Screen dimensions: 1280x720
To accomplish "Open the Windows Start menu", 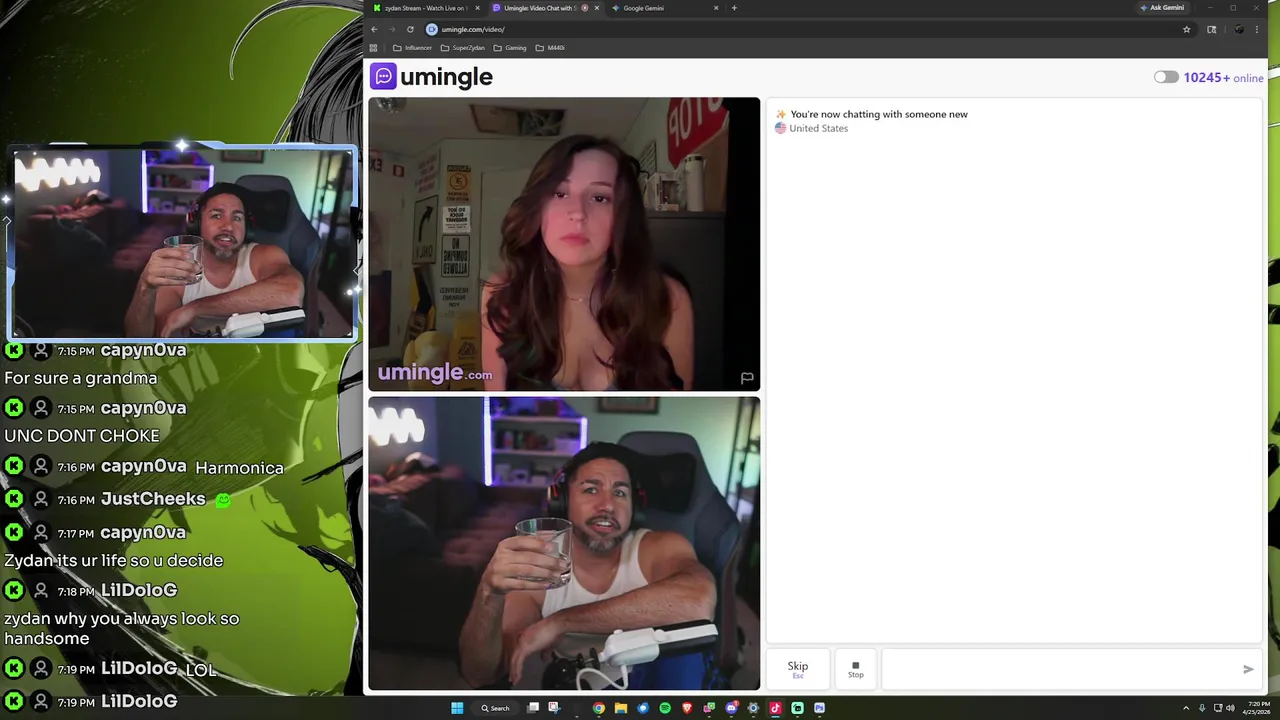I will coord(457,708).
